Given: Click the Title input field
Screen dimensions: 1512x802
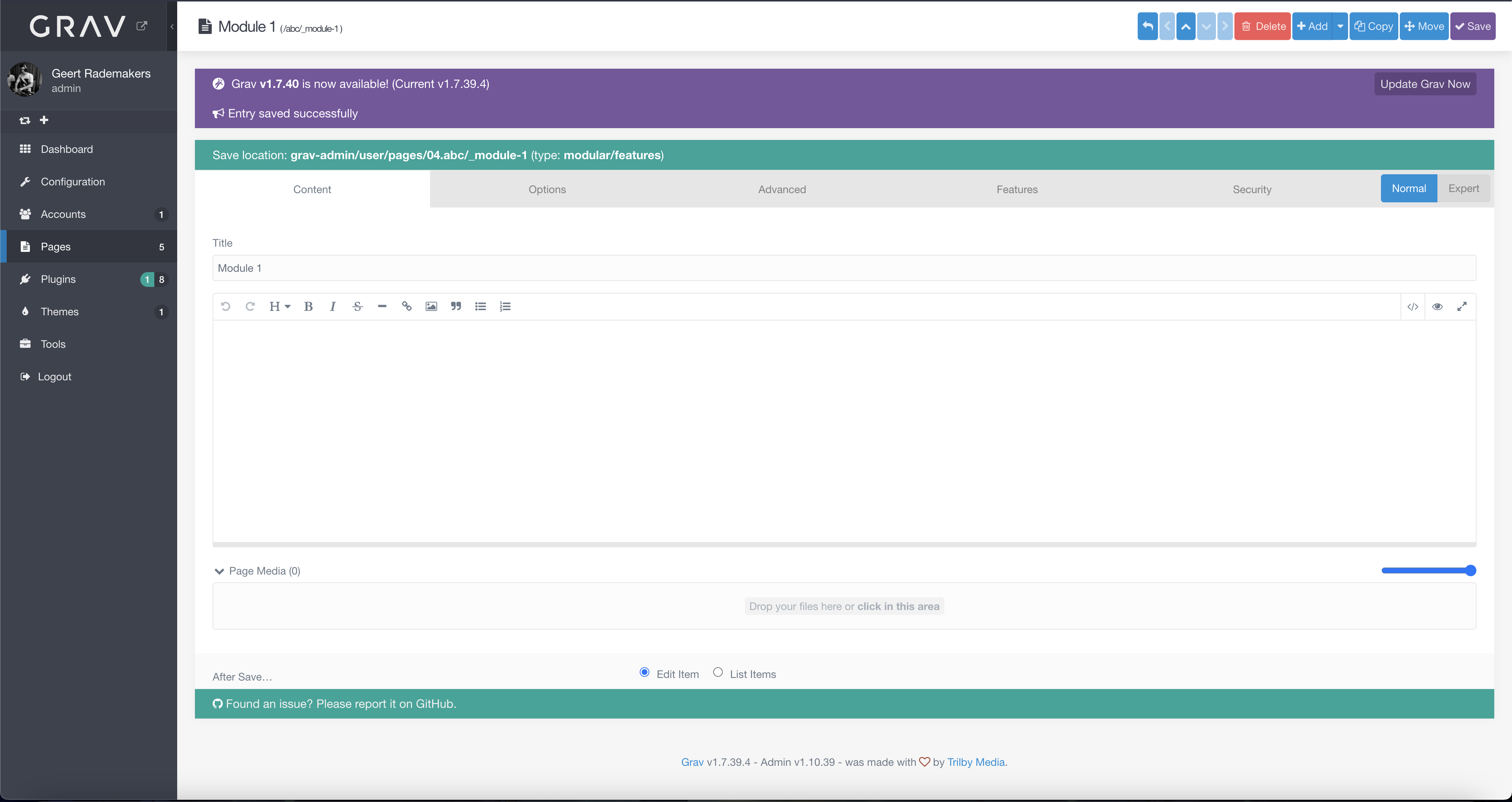Looking at the screenshot, I should pos(843,268).
